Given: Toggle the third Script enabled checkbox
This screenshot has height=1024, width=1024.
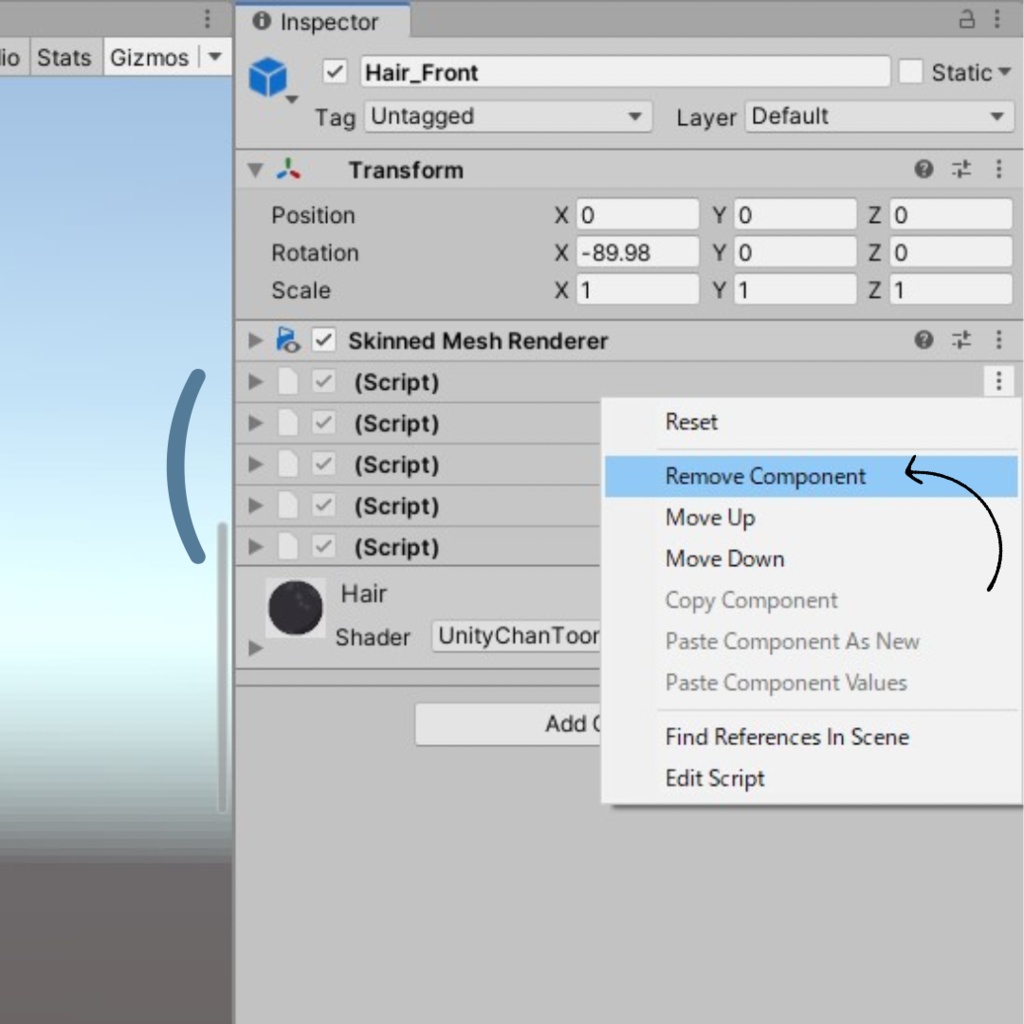Looking at the screenshot, I should click(324, 464).
